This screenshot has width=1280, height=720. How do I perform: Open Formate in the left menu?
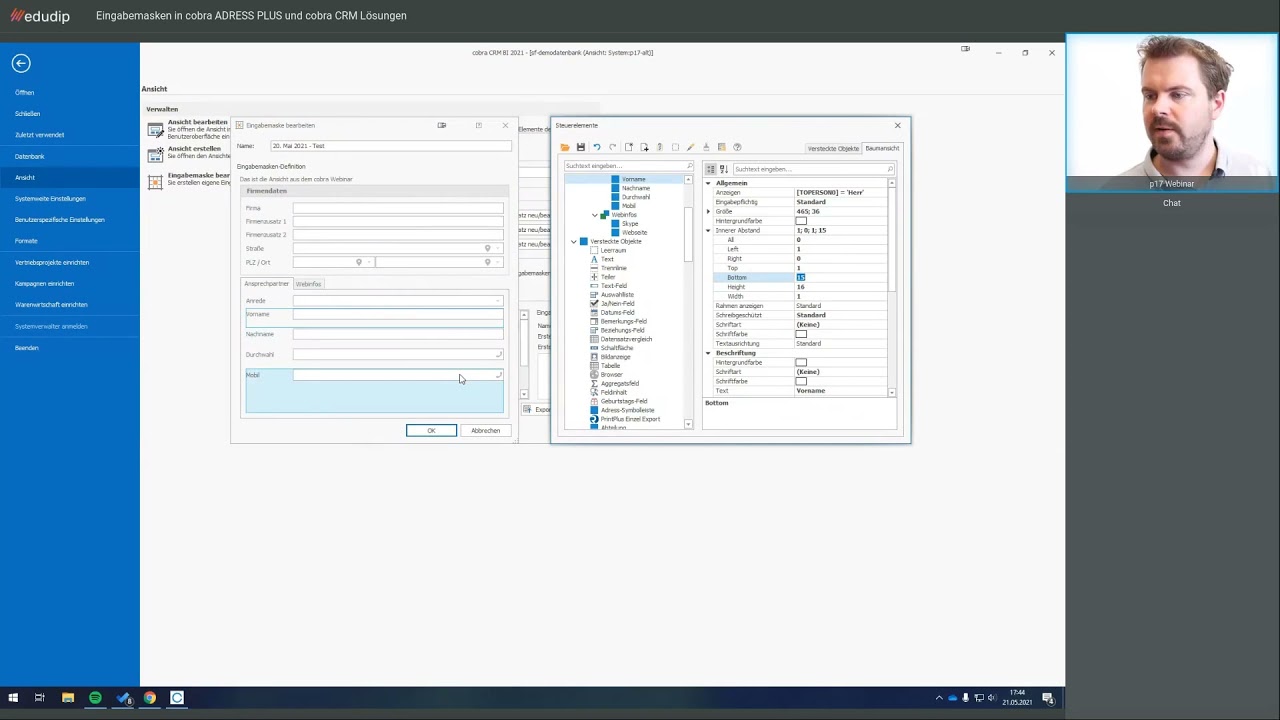(x=26, y=241)
